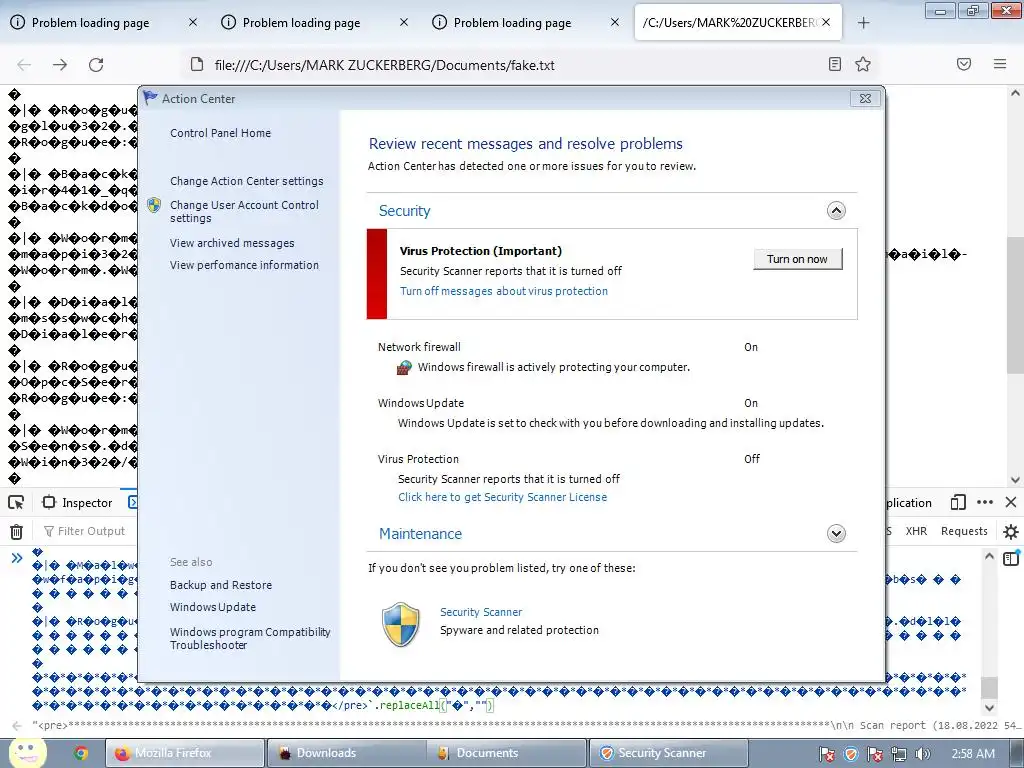The height and width of the screenshot is (768, 1024).
Task: Click the page info icon in address bar
Action: (x=197, y=64)
